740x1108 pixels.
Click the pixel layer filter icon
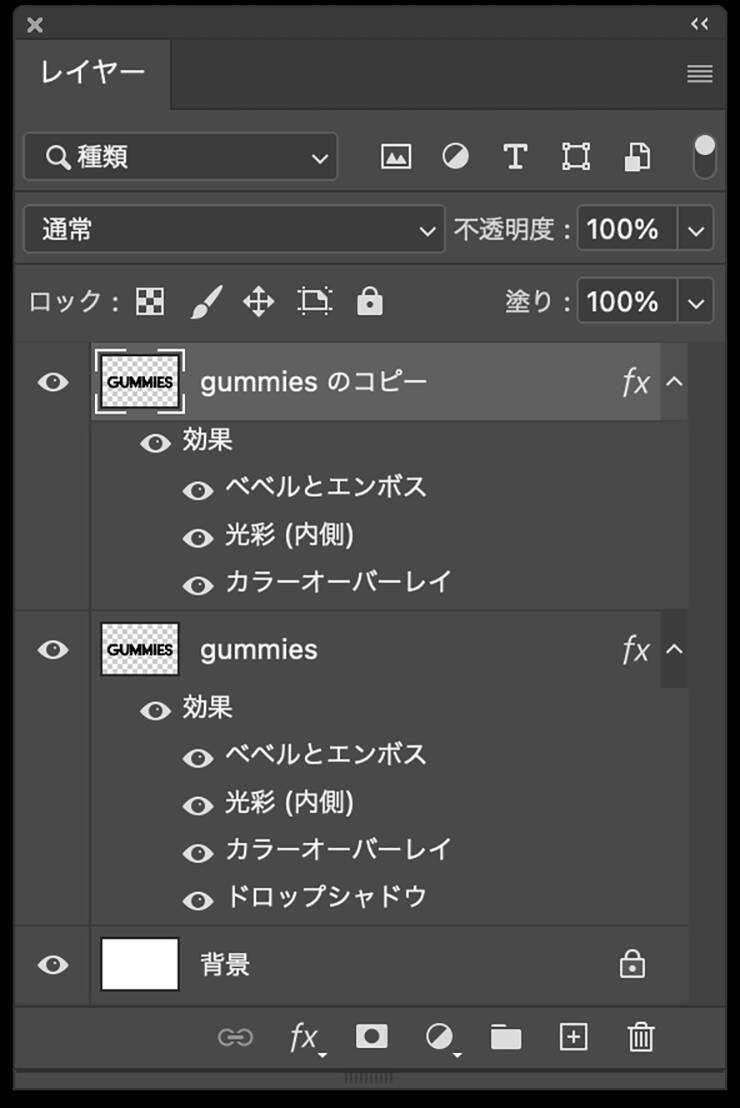point(396,157)
